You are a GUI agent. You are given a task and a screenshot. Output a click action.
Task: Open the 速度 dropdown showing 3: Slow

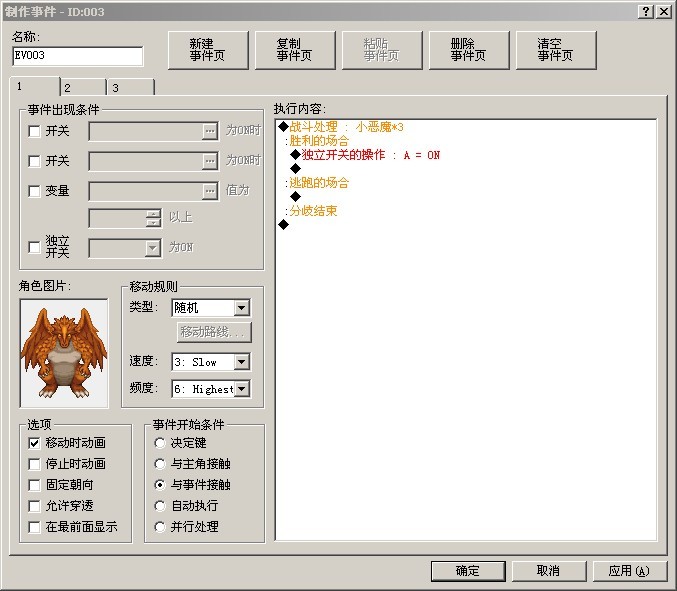(211, 362)
